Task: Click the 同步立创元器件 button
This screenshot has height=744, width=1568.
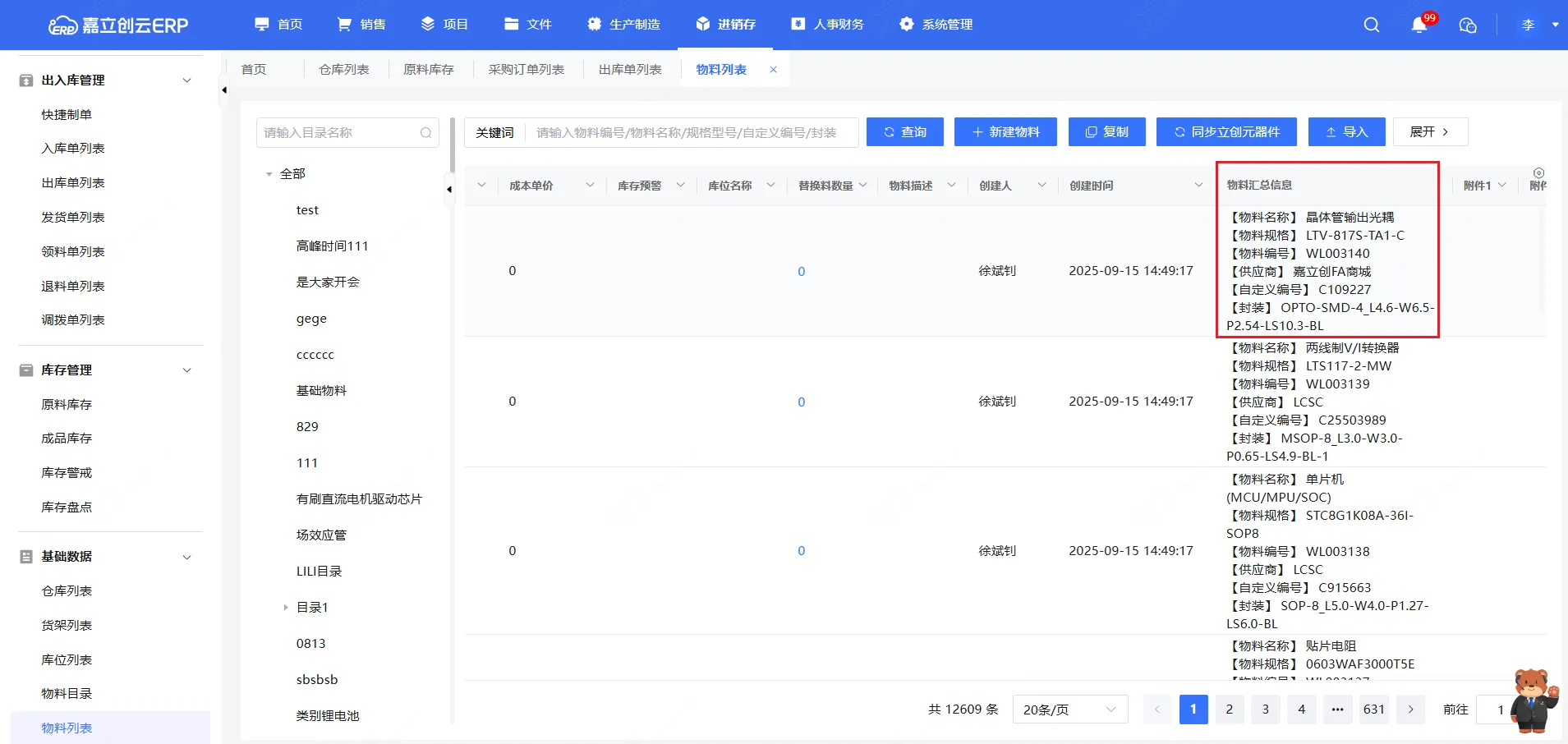Action: coord(1225,132)
